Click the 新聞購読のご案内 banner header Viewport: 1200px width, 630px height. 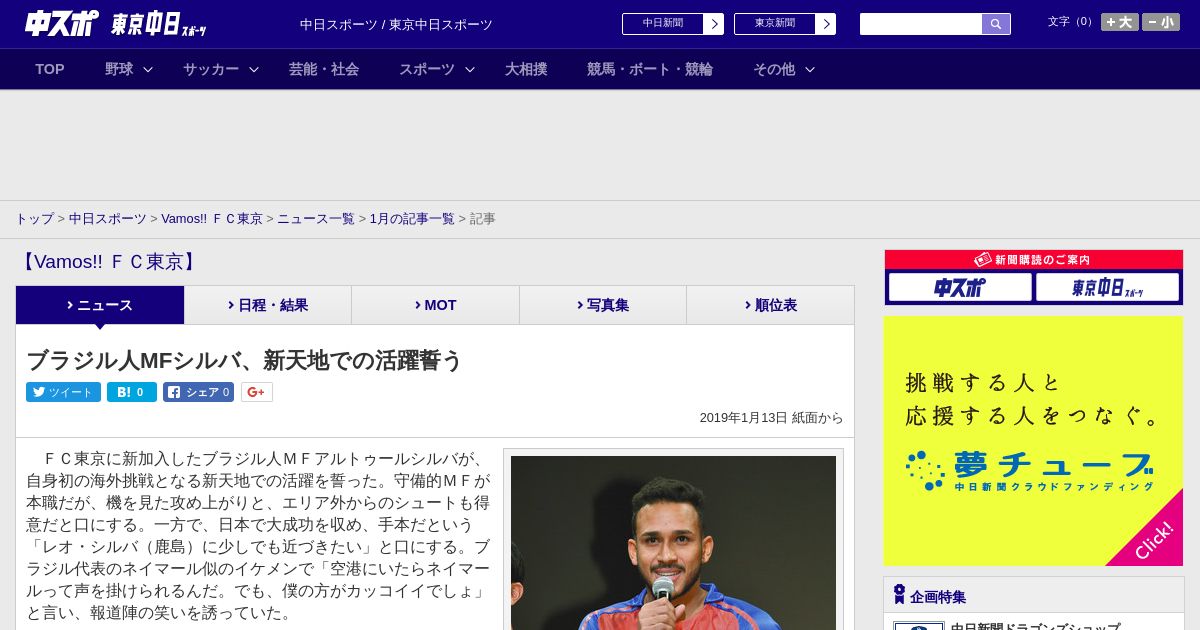(x=1033, y=259)
